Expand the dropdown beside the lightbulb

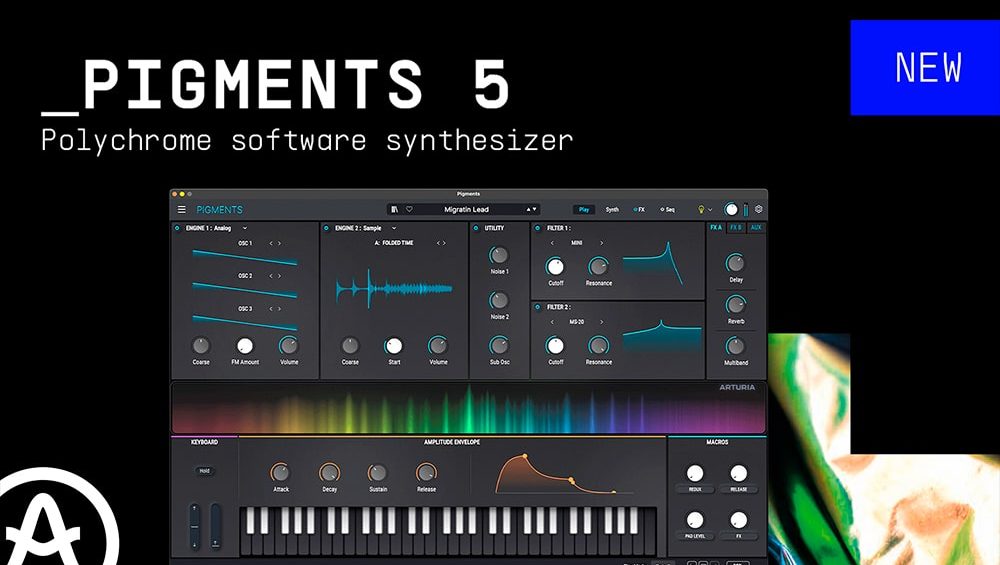(x=710, y=210)
